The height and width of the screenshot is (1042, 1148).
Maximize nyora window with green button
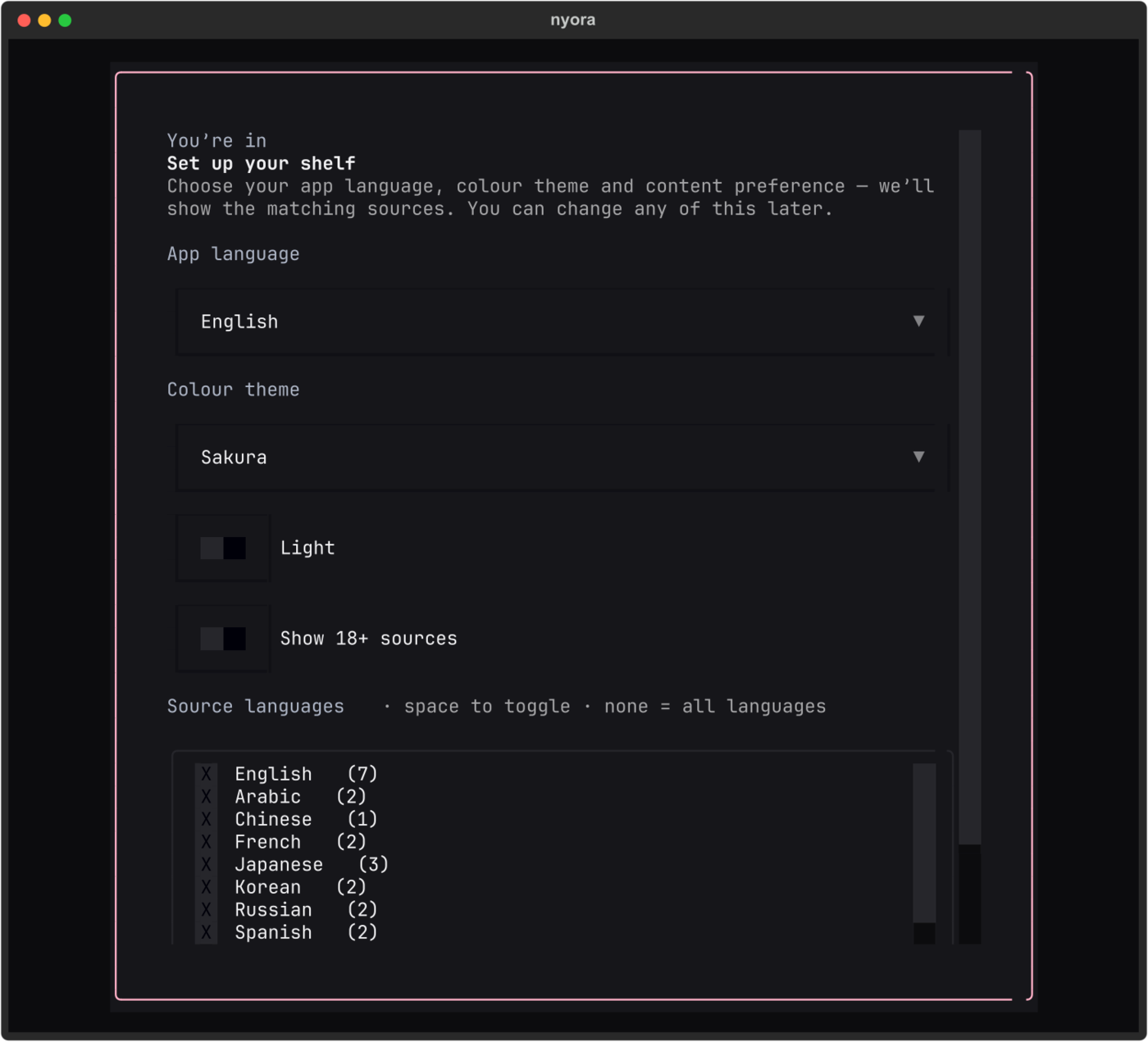pyautogui.click(x=66, y=20)
